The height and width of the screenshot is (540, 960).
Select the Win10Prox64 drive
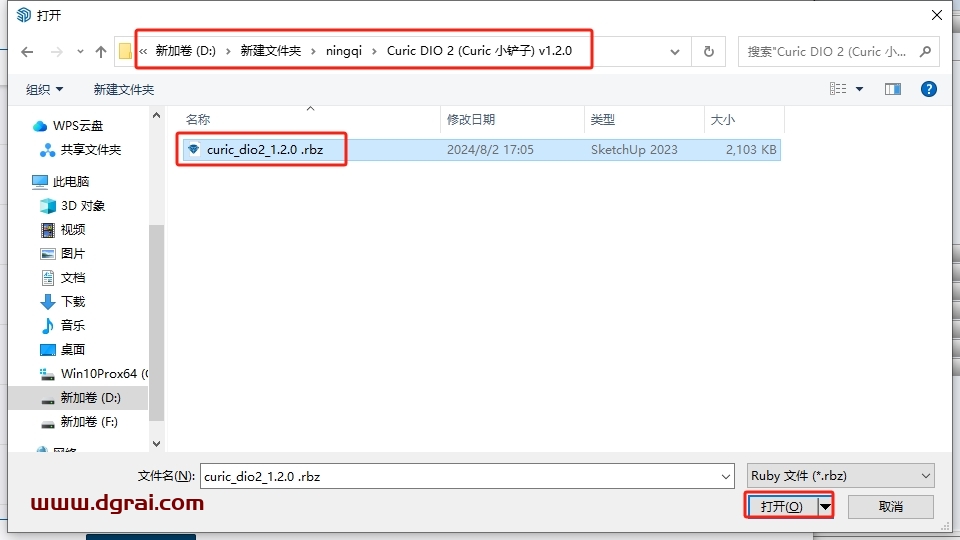pos(94,373)
